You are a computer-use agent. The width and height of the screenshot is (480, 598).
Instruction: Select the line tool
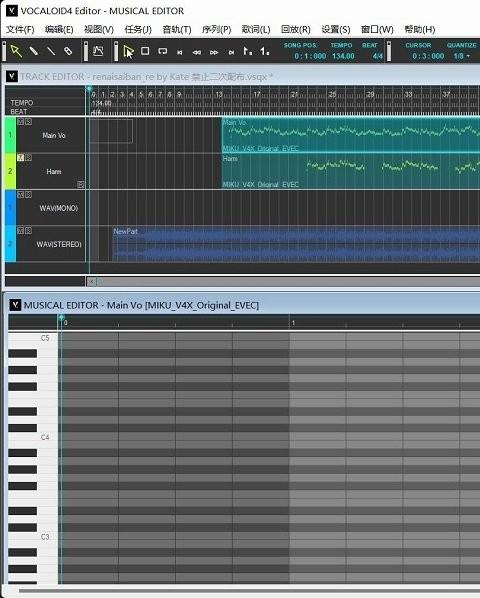coord(51,51)
